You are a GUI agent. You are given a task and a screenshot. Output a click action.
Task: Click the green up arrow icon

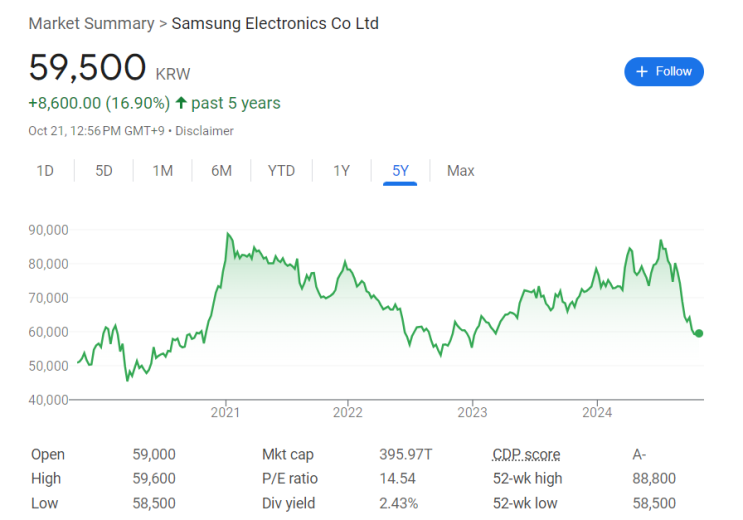pos(181,103)
